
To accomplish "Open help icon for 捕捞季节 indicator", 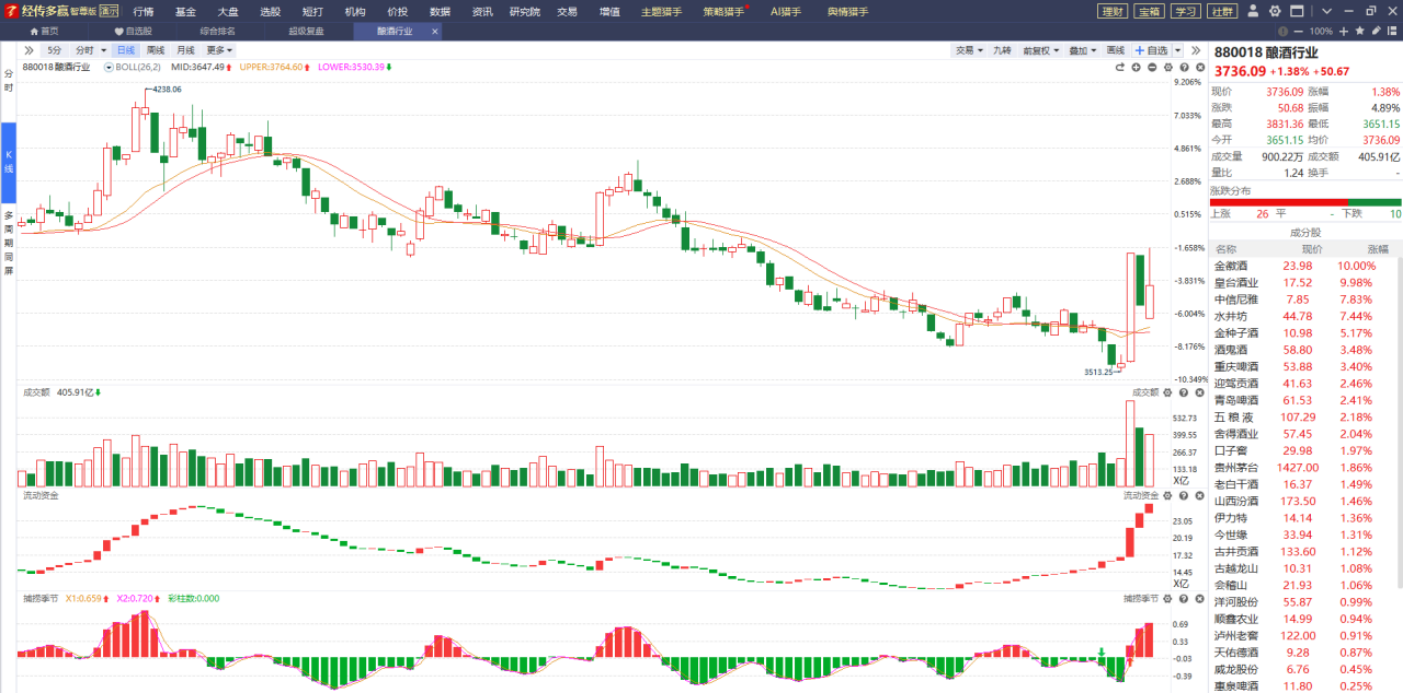I will [1184, 598].
